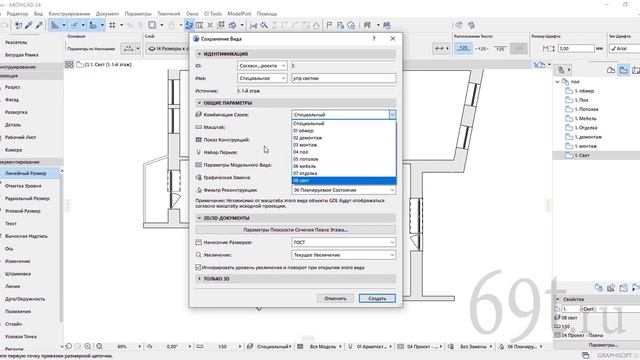The height and width of the screenshot is (360, 640).
Task: Click the help question mark in Сохранение Вида dialog
Action: tap(374, 38)
